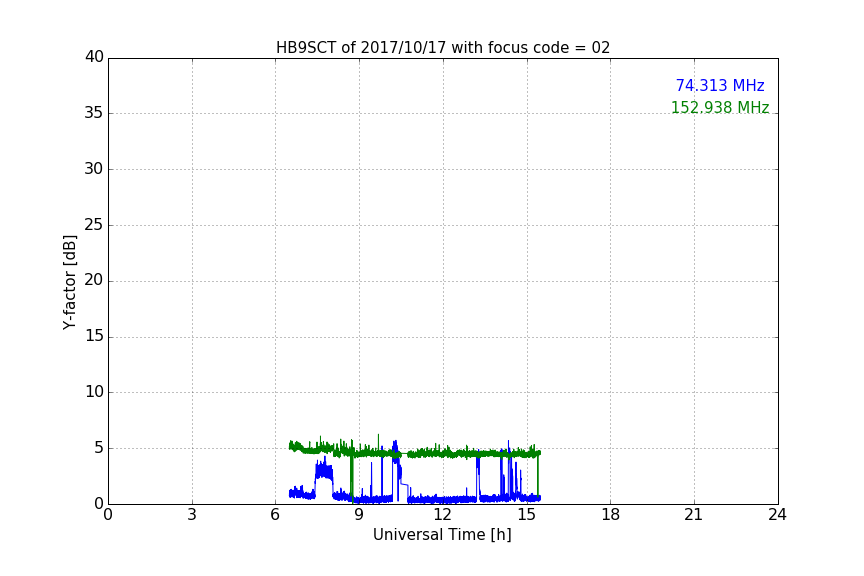This screenshot has height=576, width=864.
Task: Click the x-axis tick label 9
Action: [x=359, y=515]
